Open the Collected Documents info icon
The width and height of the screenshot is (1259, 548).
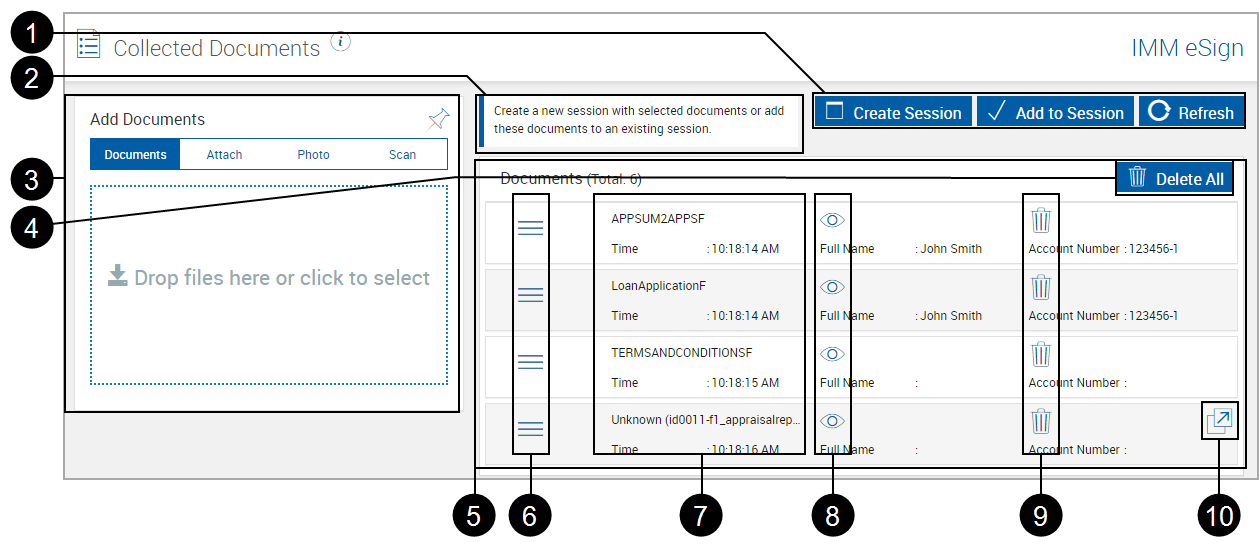click(341, 42)
